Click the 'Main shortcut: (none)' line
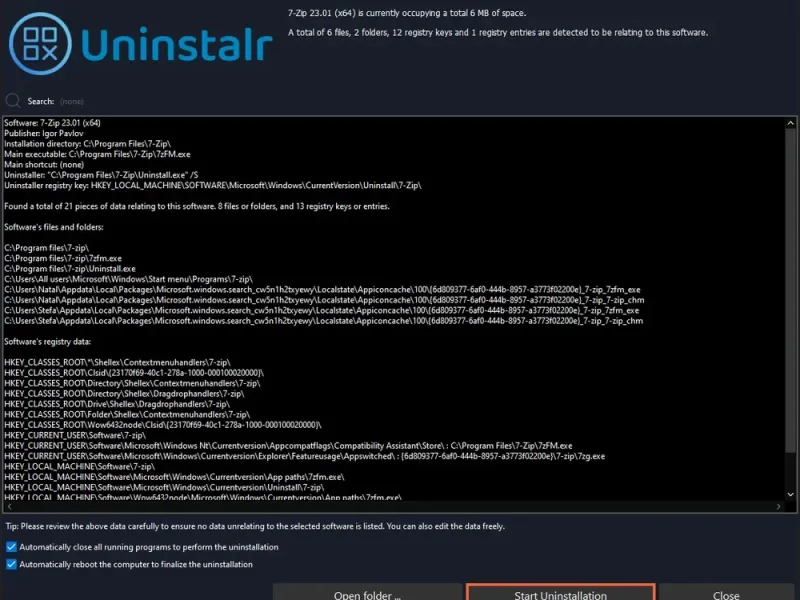The height and width of the screenshot is (600, 800). (44, 164)
